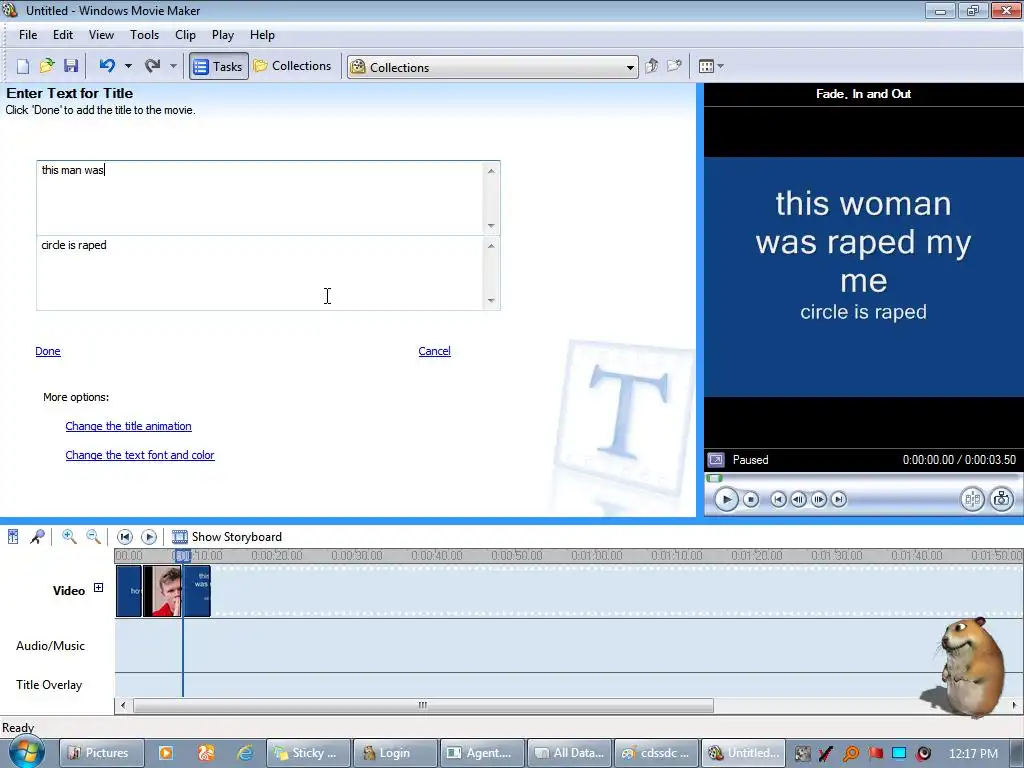
Task: Save the project with the floppy disk icon
Action: [71, 66]
